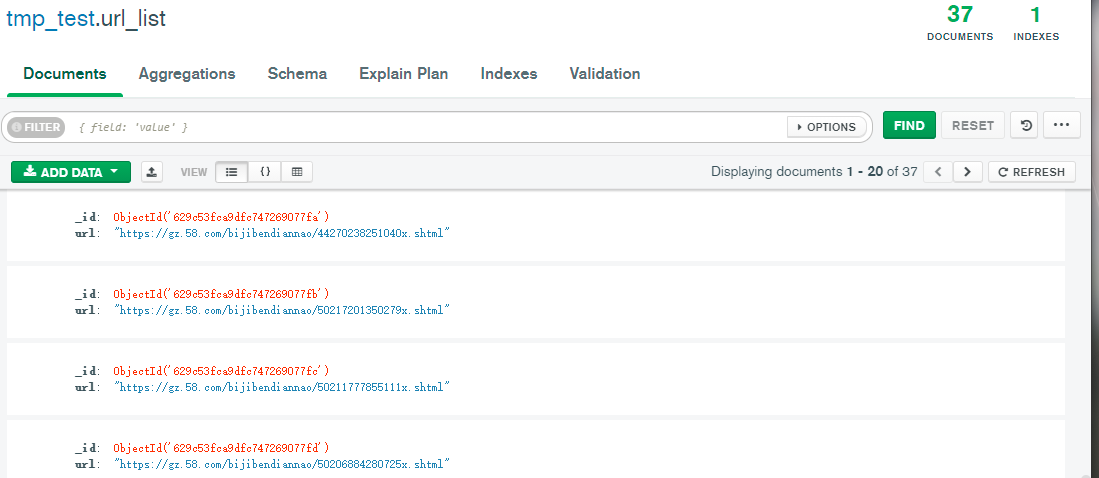This screenshot has height=478, width=1099.
Task: Click the 37 DOCUMENTS counter
Action: (x=960, y=23)
